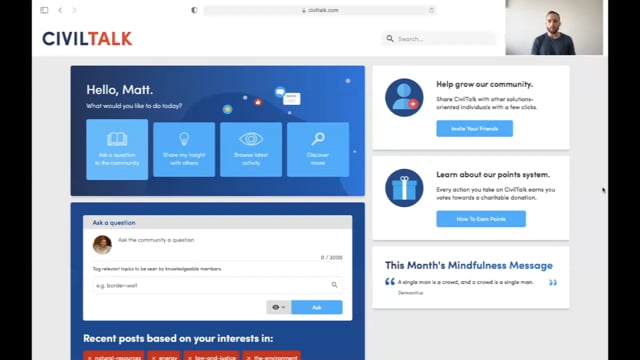The height and width of the screenshot is (360, 640).
Task: Open the Discover more tile
Action: pos(318,149)
